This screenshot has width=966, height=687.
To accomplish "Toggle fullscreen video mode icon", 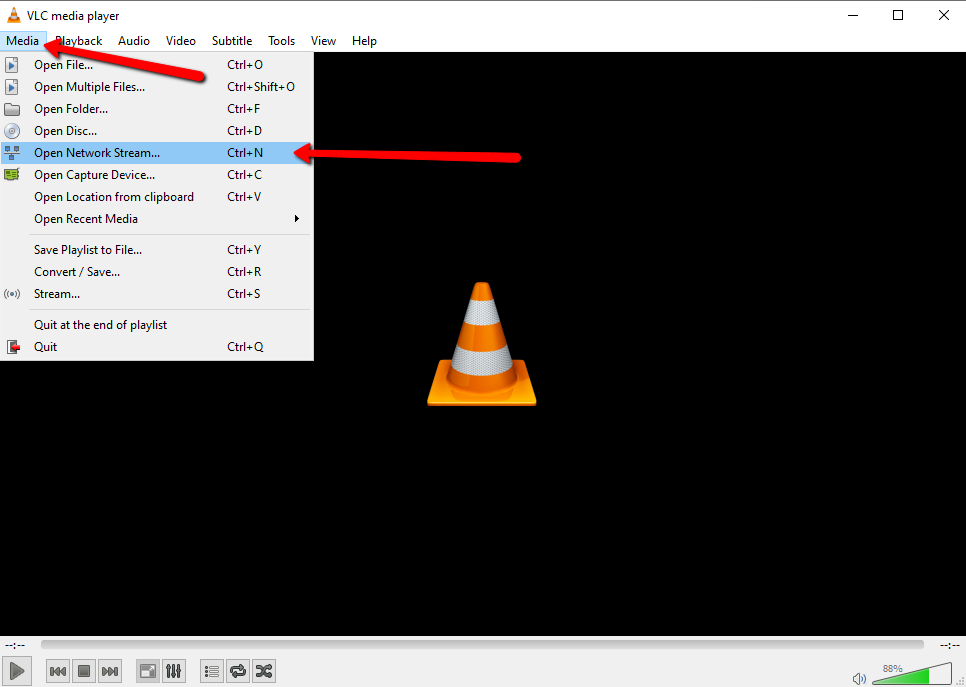I will point(148,671).
